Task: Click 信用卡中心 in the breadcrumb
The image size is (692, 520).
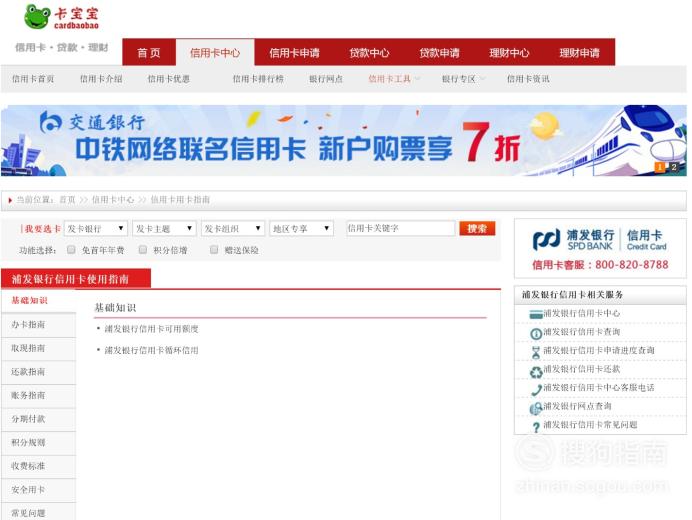Action: point(113,200)
